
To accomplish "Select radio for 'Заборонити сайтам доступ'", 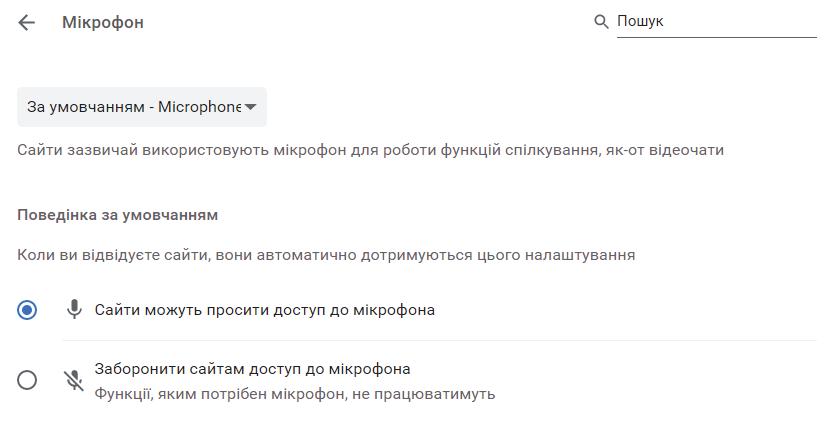I will (x=27, y=380).
